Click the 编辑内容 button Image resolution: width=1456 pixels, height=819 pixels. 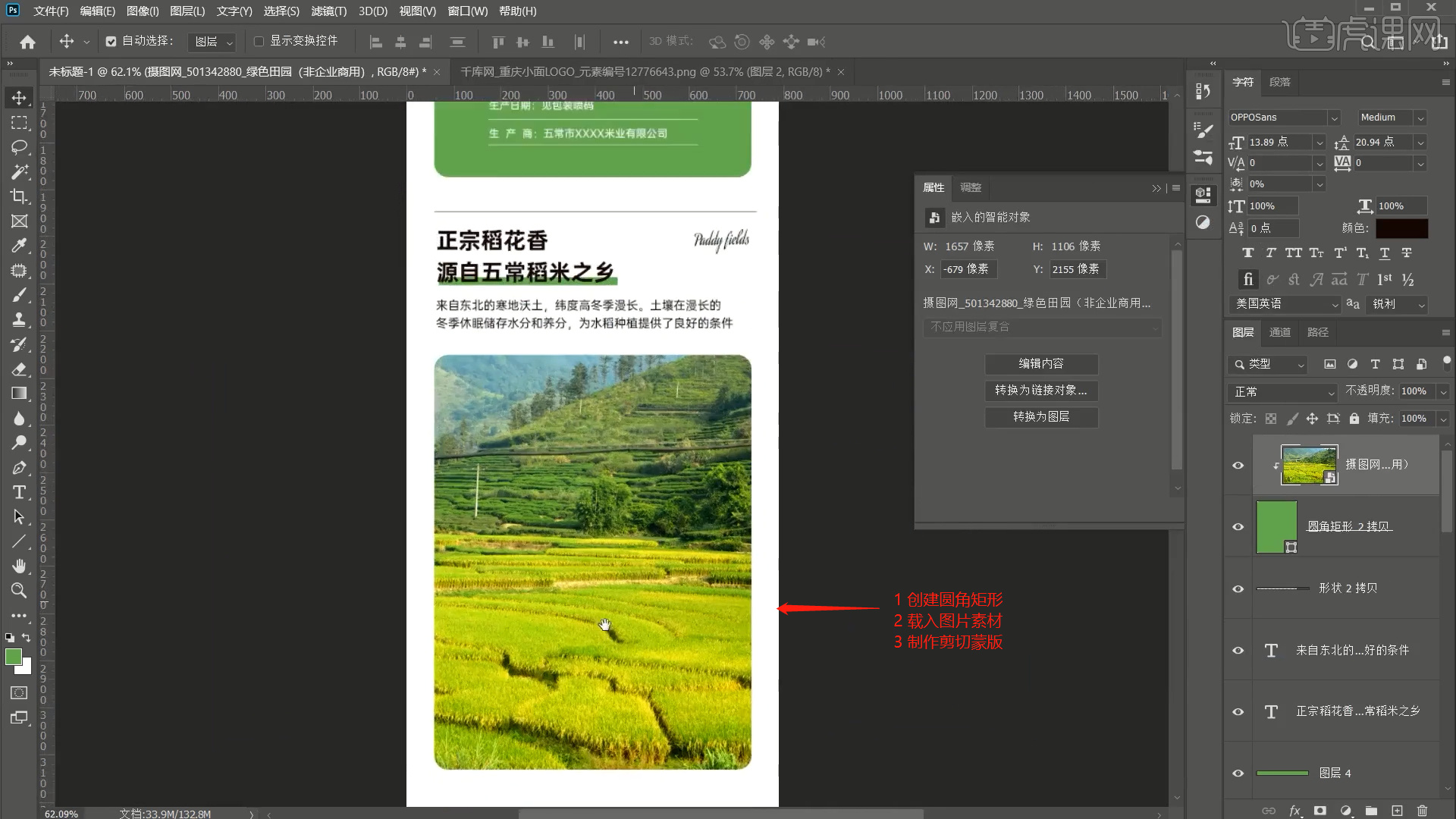(x=1041, y=364)
